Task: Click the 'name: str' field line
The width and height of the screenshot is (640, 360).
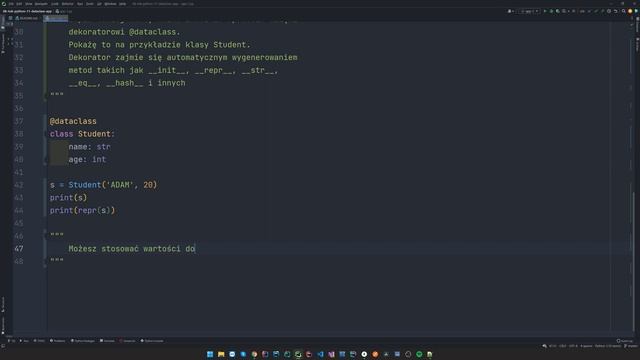Action: tap(89, 147)
